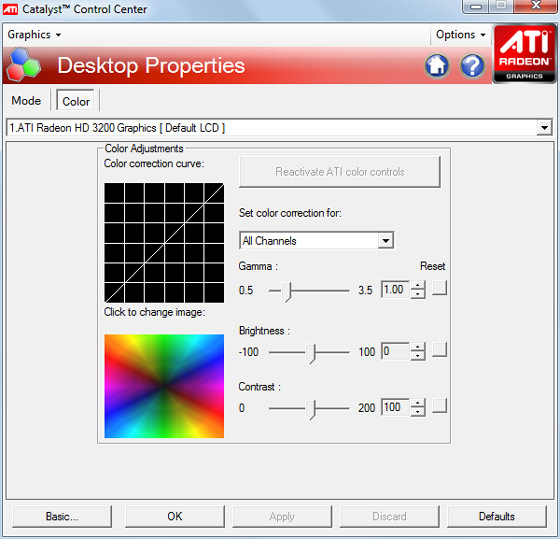Click the rainbow preview image to change it
The width and height of the screenshot is (560, 539).
click(x=164, y=386)
